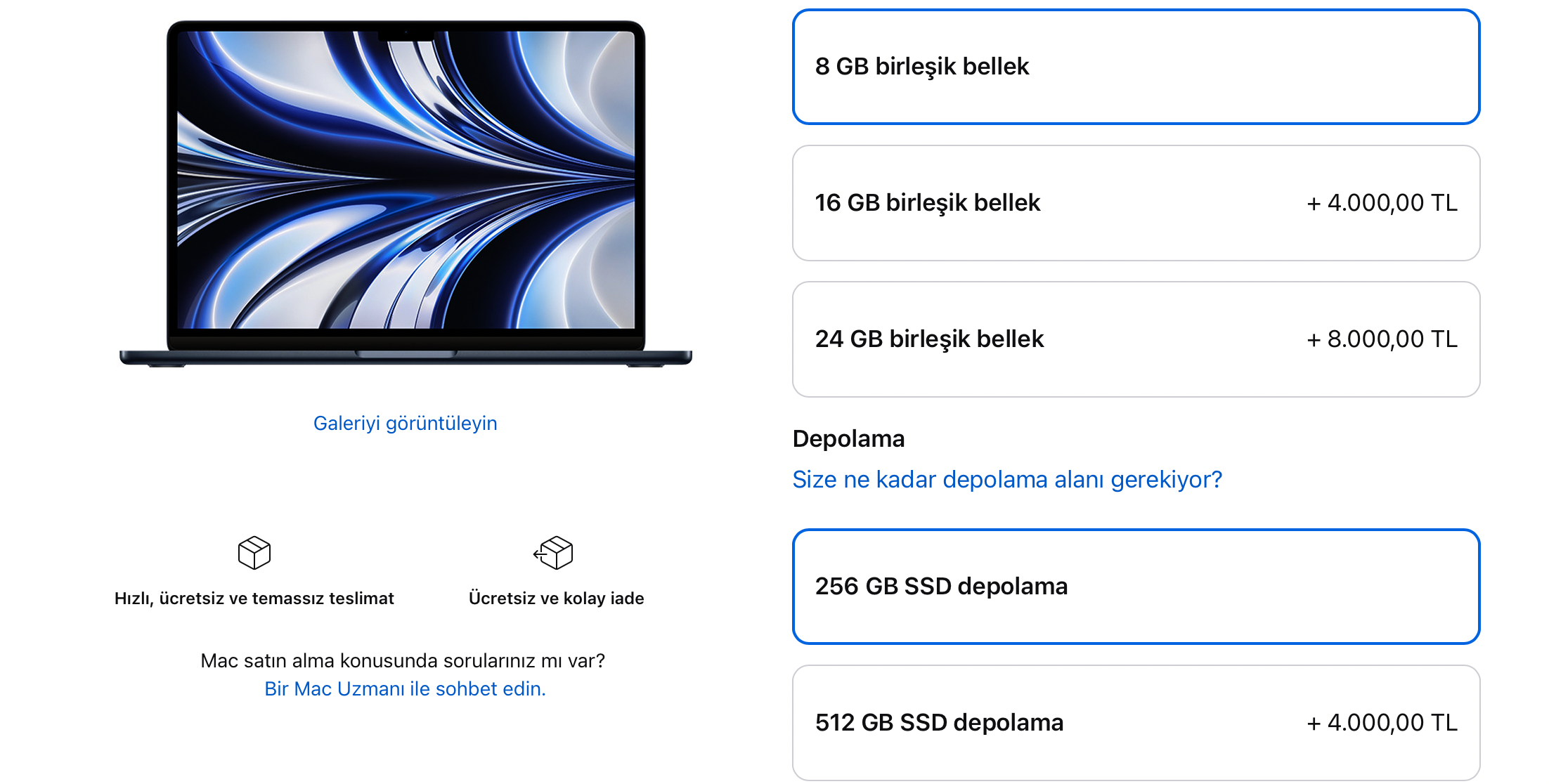
Task: Pick 24 GB birleşik bellek memory
Action: tap(1136, 339)
